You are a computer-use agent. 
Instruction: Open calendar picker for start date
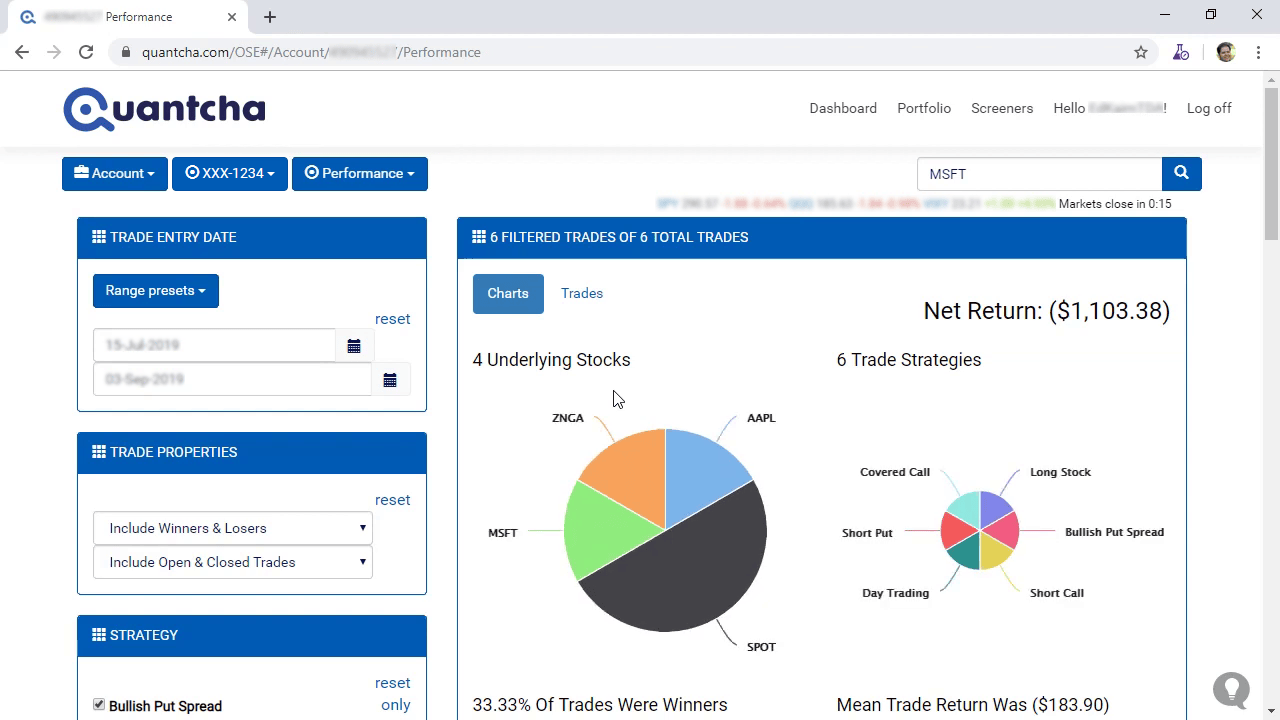[x=354, y=346]
